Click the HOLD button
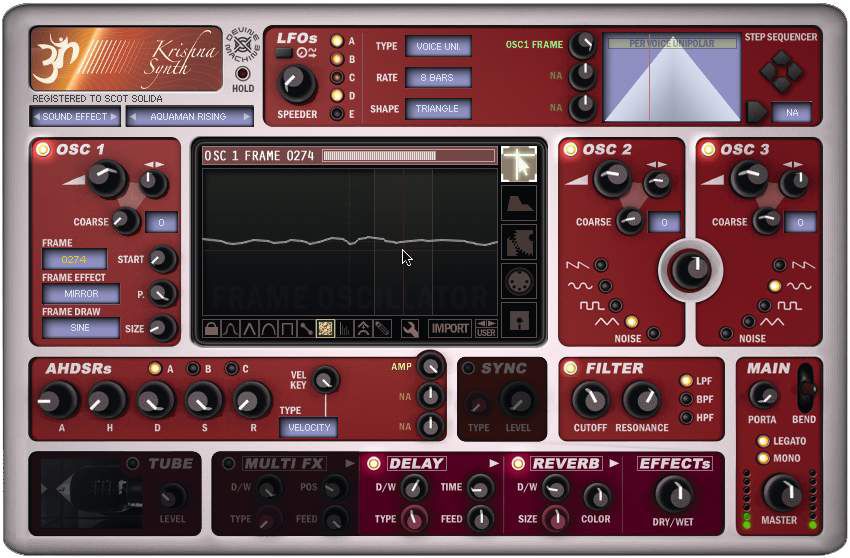This screenshot has width=850, height=558. click(x=242, y=73)
